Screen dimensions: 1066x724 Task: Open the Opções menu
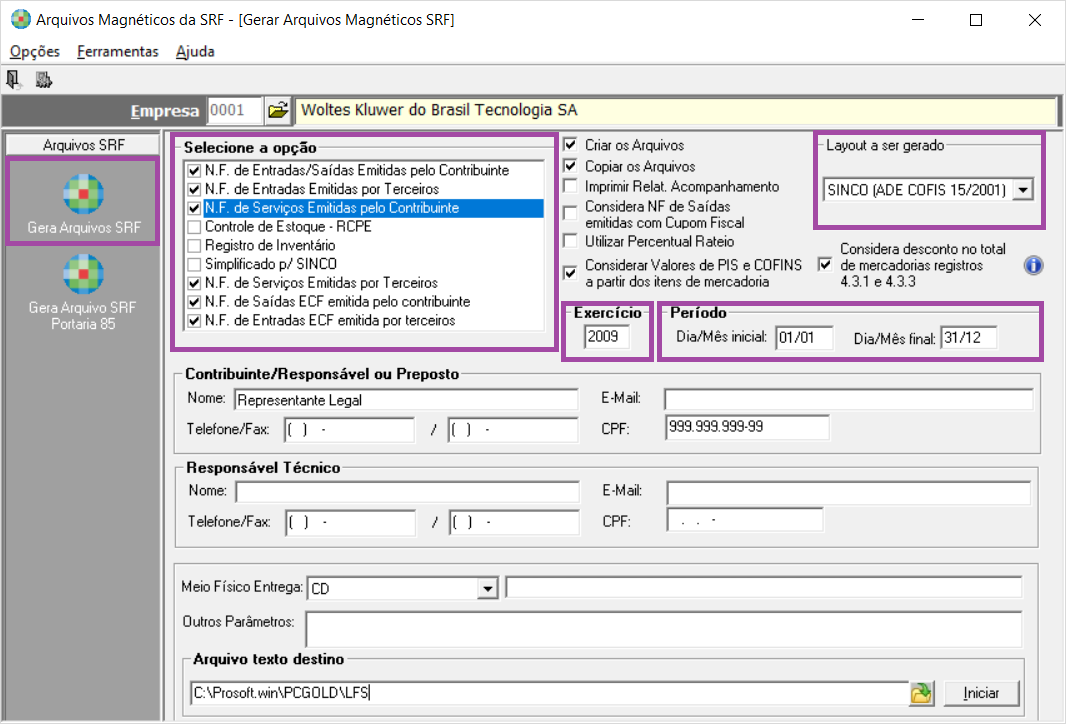[35, 52]
